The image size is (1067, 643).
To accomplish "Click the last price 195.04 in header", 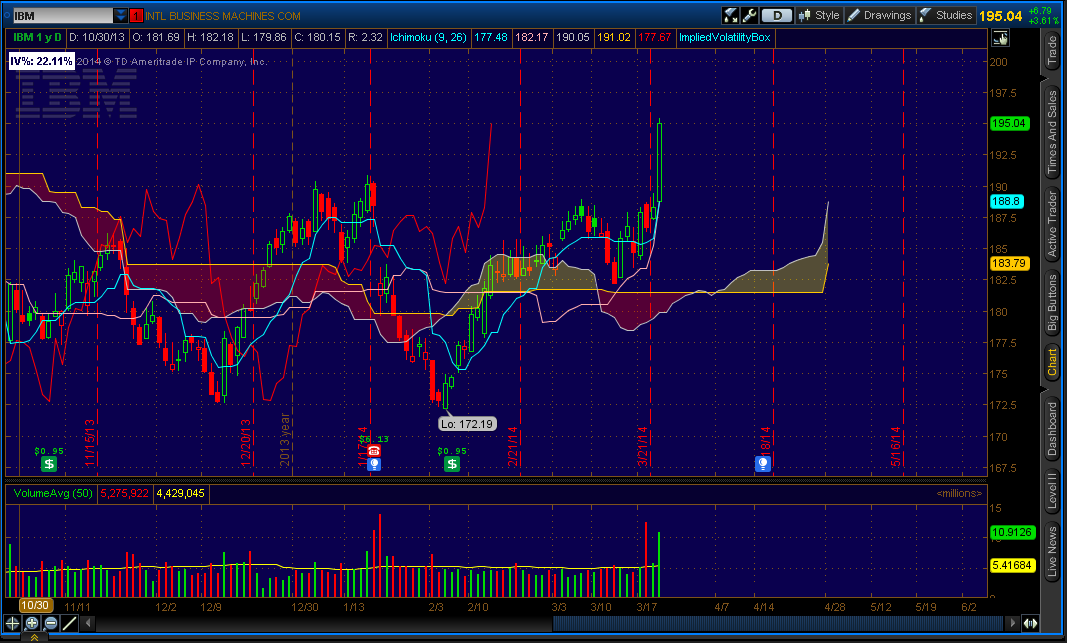I will tap(1001, 16).
